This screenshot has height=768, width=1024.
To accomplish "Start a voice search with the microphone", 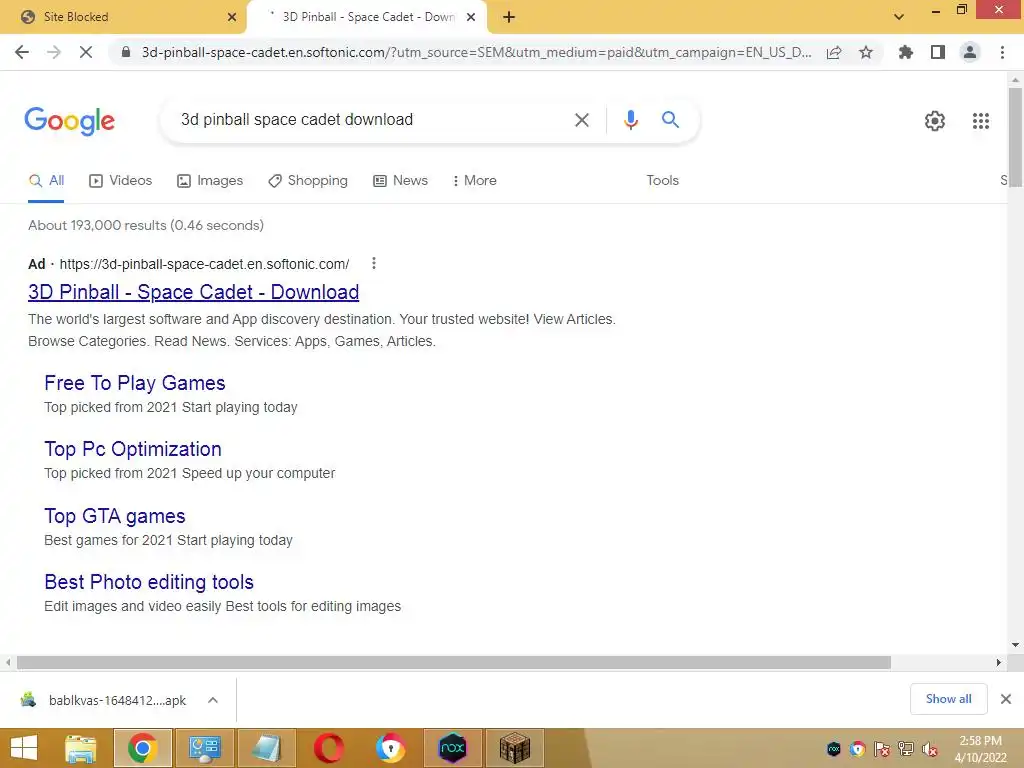I will [630, 120].
